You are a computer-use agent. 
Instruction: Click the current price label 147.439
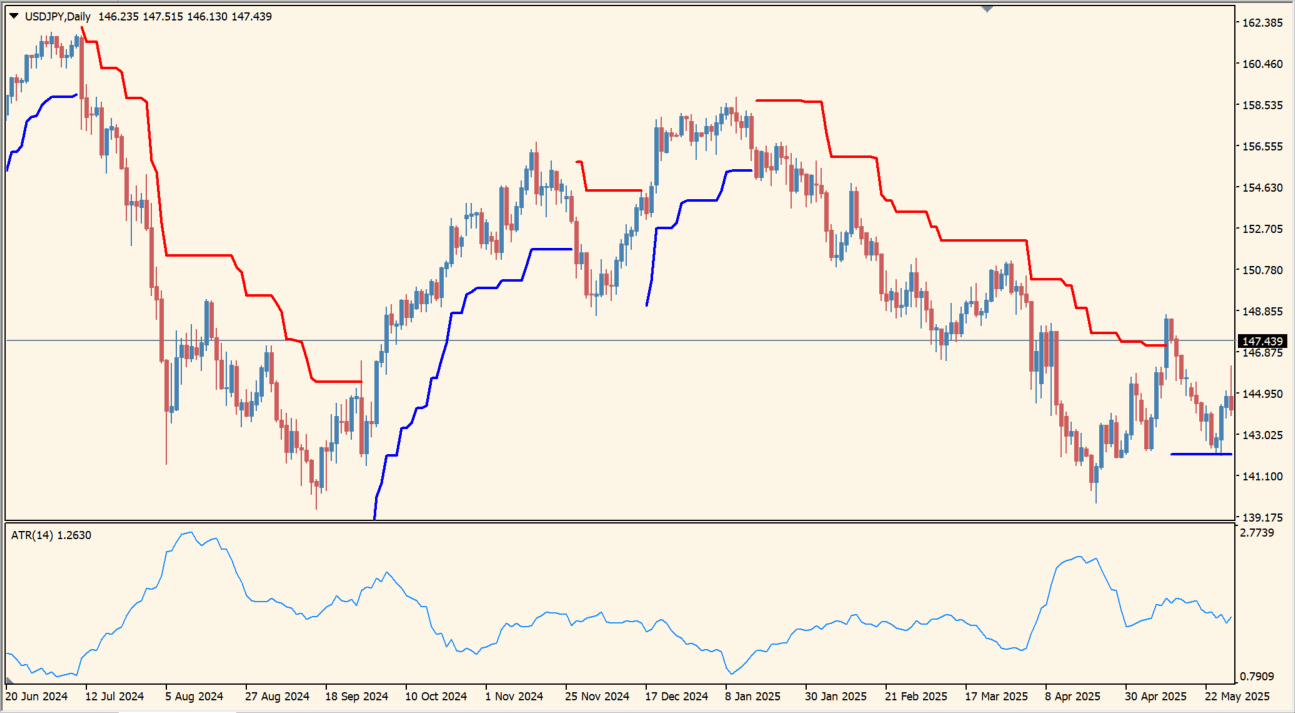click(x=1262, y=341)
